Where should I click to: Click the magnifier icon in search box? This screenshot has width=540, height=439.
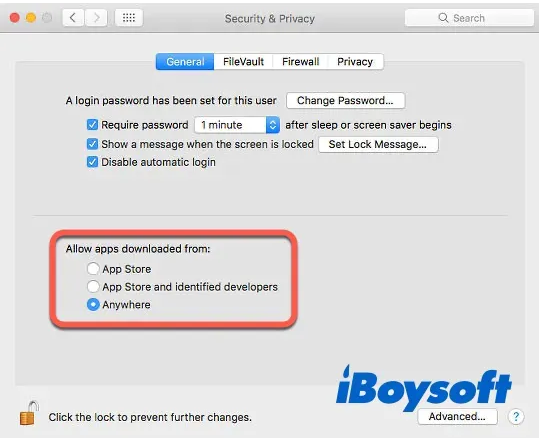tap(443, 18)
